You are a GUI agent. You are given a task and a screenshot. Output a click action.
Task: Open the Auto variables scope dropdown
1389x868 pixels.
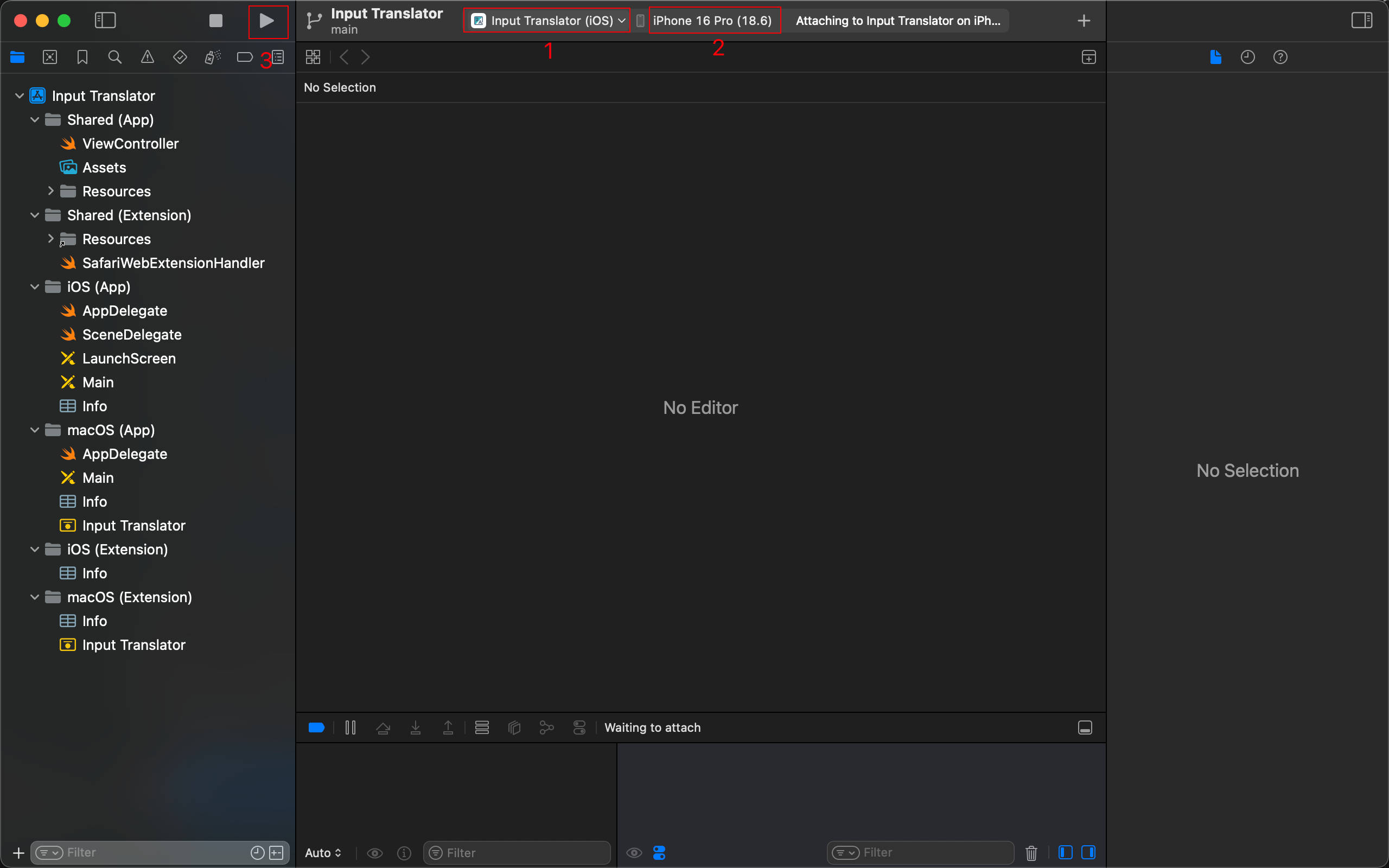point(323,852)
